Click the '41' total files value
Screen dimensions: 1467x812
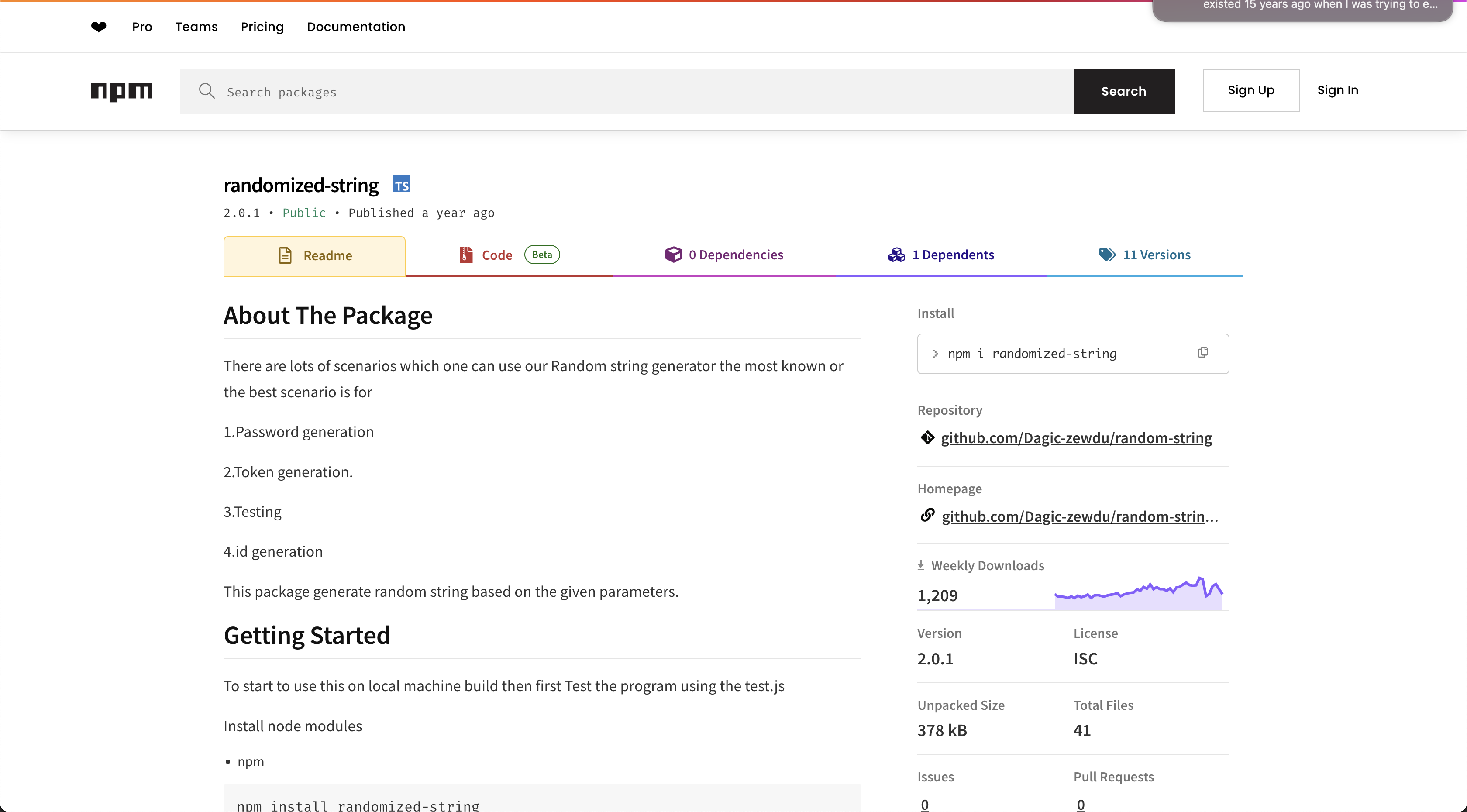coord(1082,730)
